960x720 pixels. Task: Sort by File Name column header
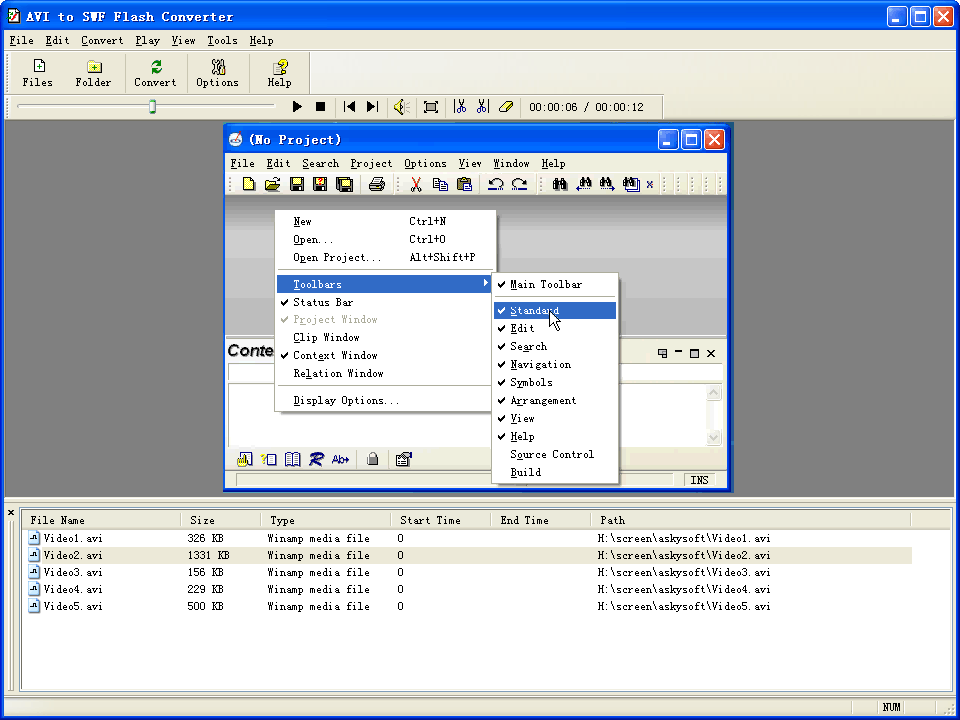tap(102, 520)
